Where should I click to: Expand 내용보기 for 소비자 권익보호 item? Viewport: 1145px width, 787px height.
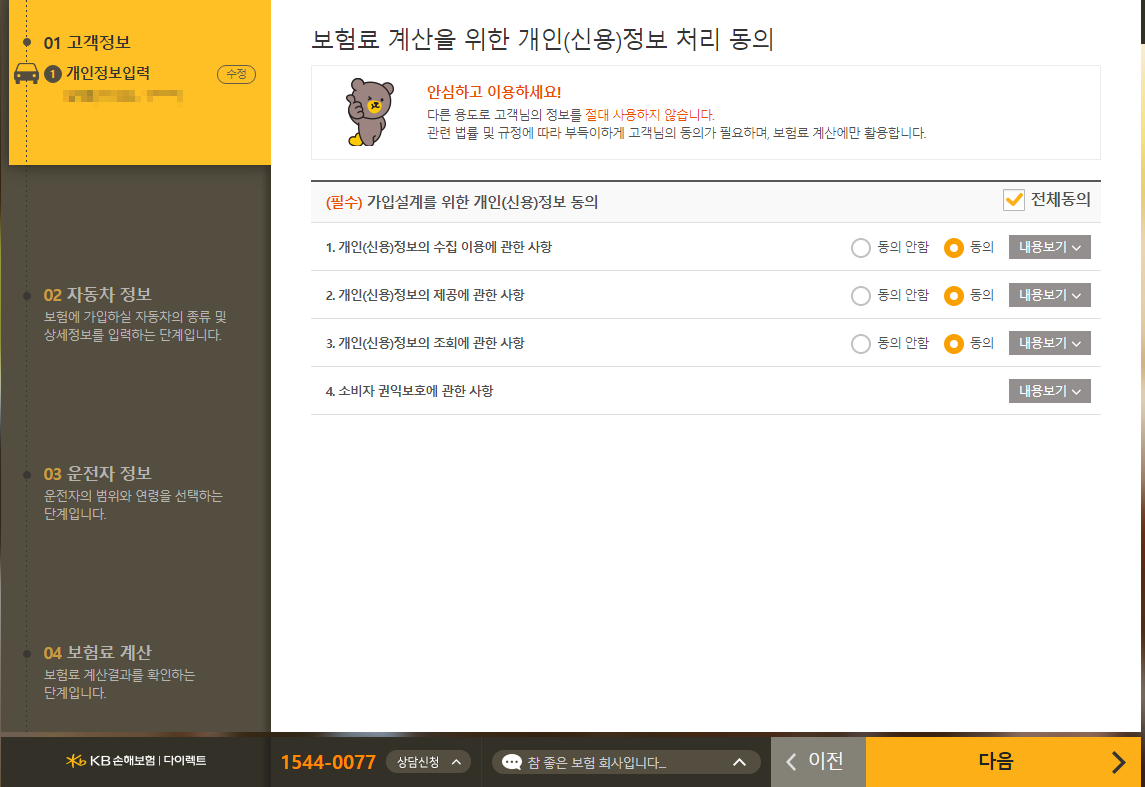click(1049, 390)
